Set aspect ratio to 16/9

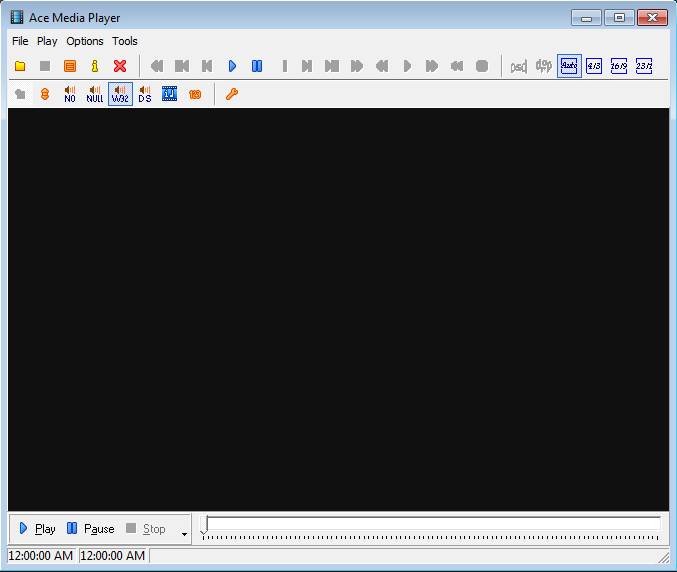619,66
